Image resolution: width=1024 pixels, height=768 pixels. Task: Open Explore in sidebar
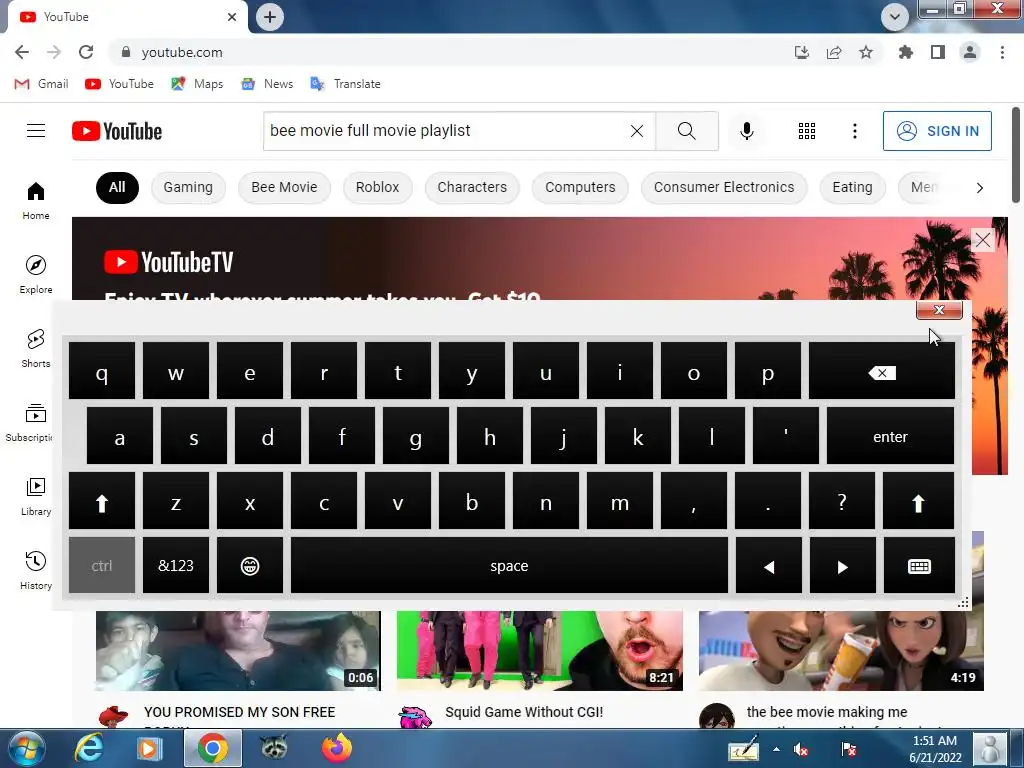[x=36, y=274]
